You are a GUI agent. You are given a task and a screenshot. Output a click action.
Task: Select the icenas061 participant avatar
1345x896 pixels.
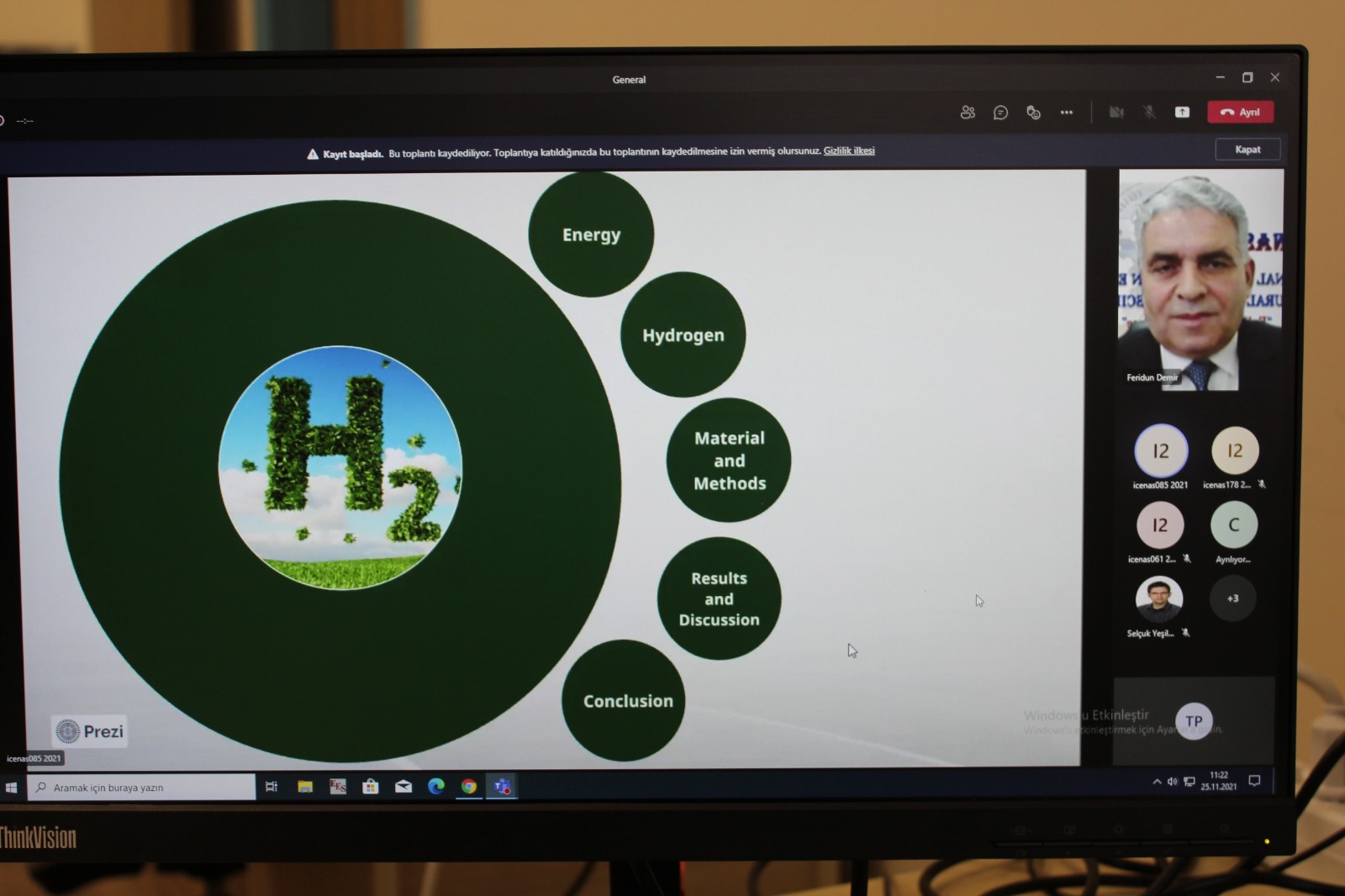[1160, 525]
